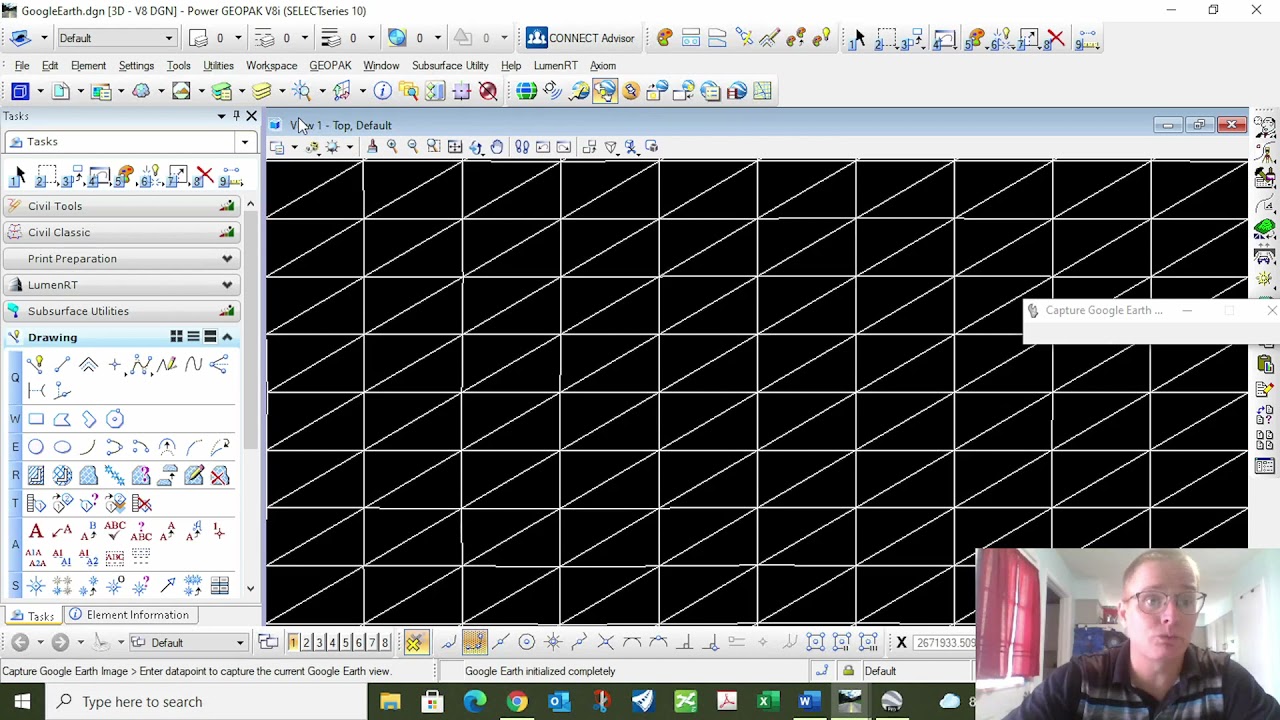The image size is (1280, 720).
Task: Select the Delete Pattern tool
Action: tap(220, 476)
